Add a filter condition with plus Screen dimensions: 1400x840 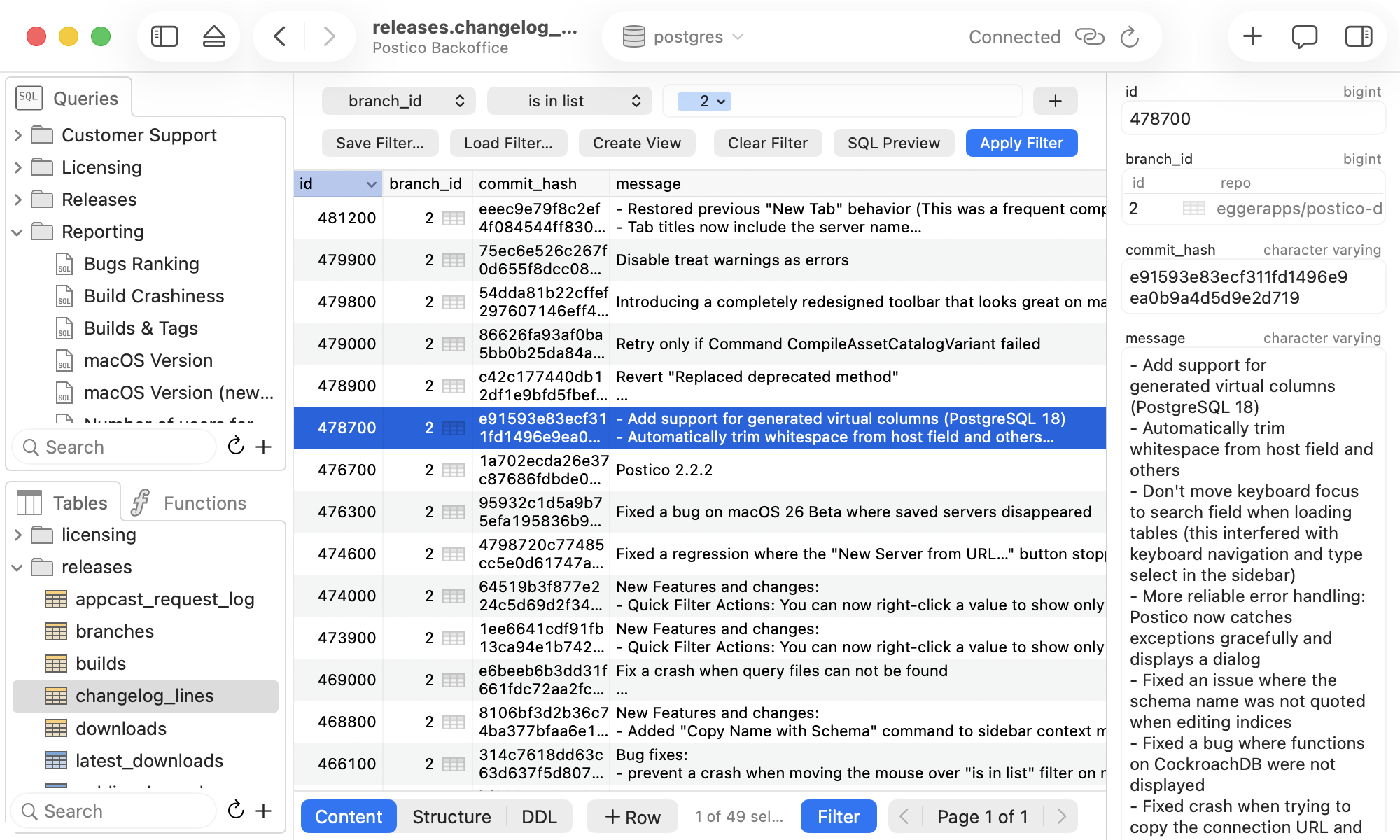tap(1056, 101)
